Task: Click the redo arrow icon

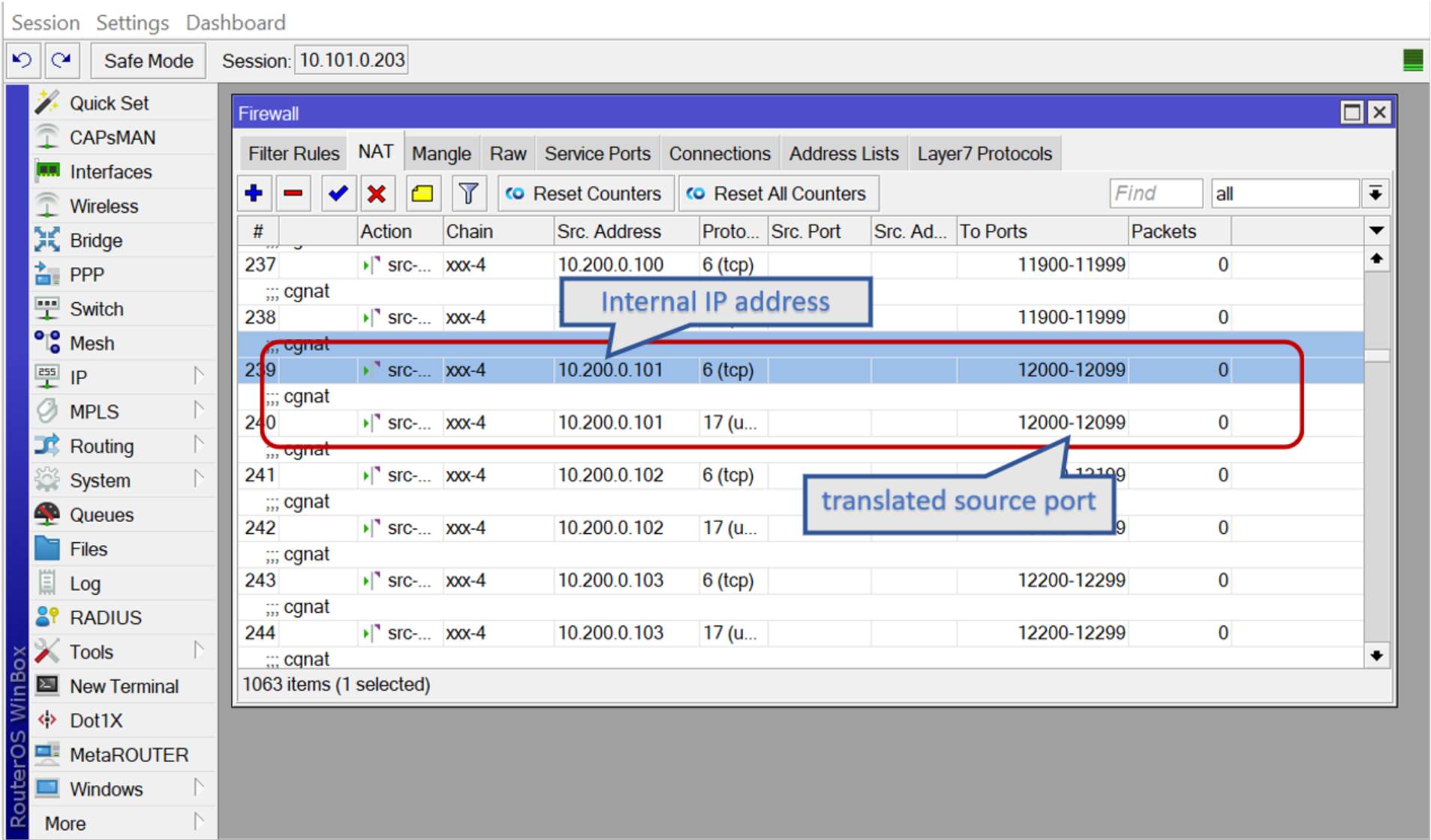Action: pos(62,60)
